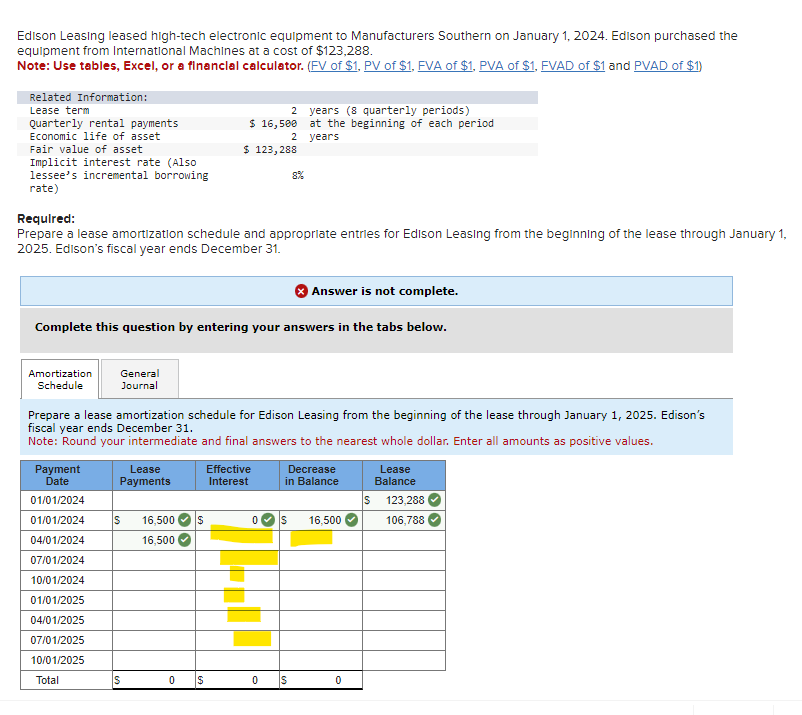Switch to the General Journal tab
Screen dimensions: 802x715
pos(139,378)
